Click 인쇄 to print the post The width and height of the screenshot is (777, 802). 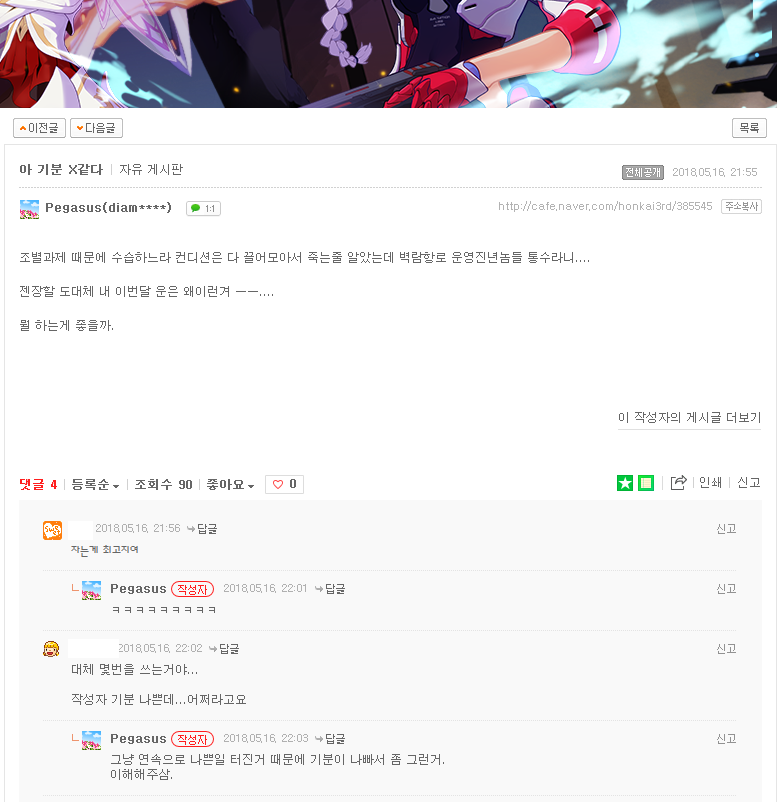[710, 482]
